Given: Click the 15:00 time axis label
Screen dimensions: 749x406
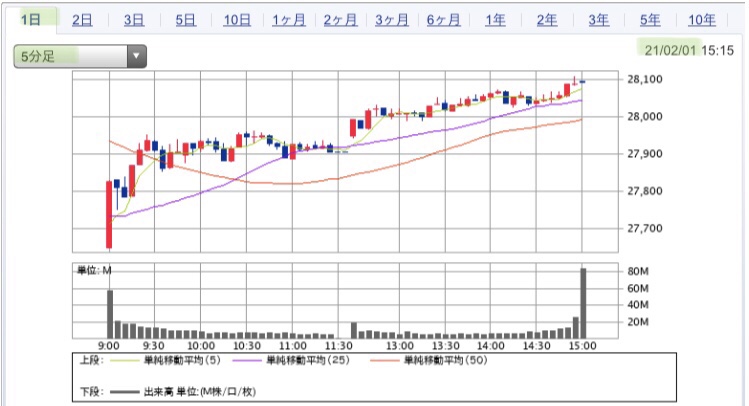Looking at the screenshot, I should pyautogui.click(x=582, y=346).
